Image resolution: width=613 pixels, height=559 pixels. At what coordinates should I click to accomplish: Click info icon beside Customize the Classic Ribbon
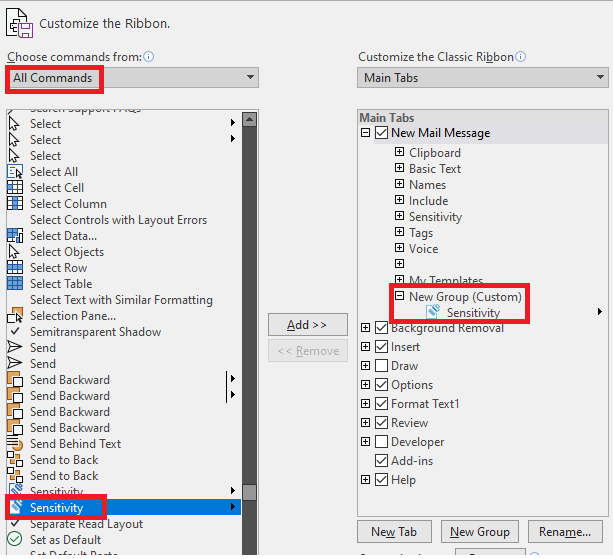point(521,57)
